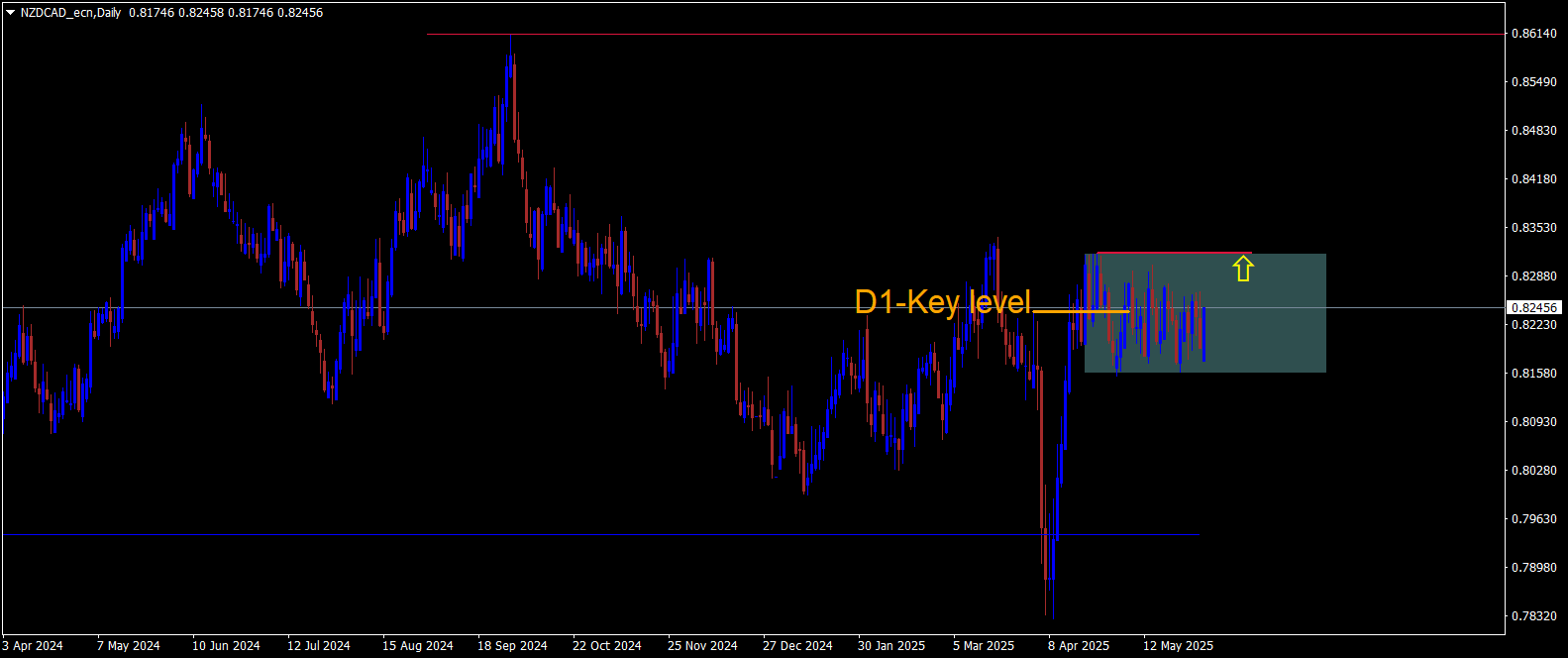Click the 22 Oct 2024 date label

coord(607,646)
